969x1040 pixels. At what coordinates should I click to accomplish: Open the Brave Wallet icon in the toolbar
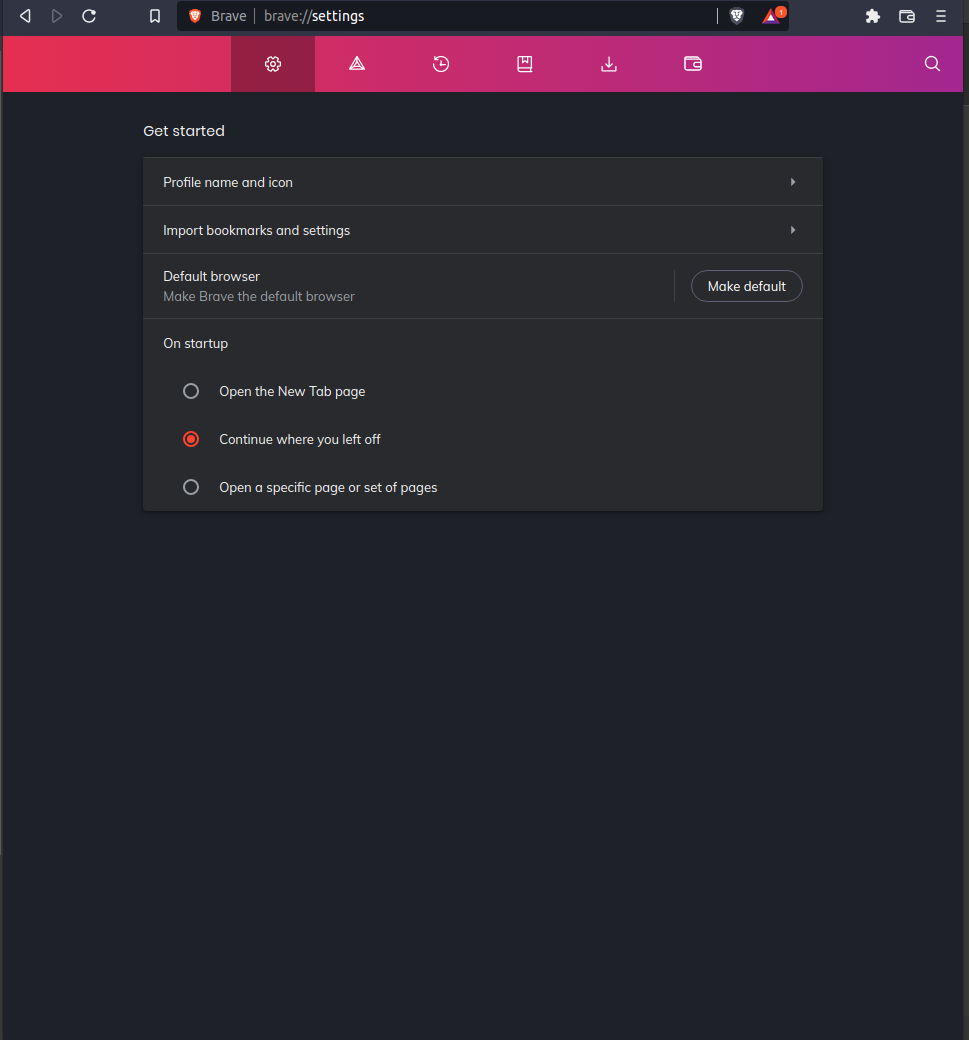point(692,63)
